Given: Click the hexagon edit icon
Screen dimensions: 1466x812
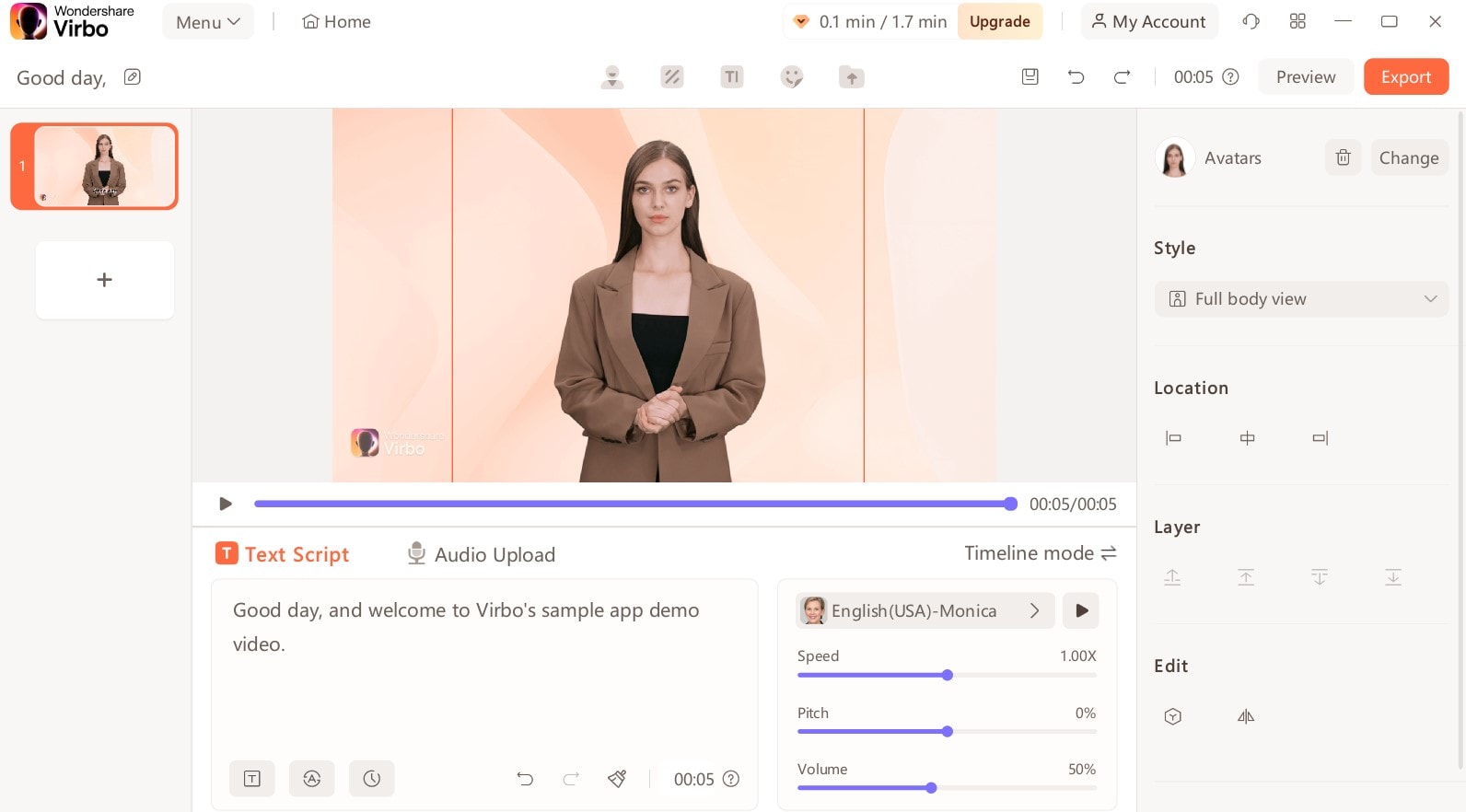Looking at the screenshot, I should [x=1172, y=716].
